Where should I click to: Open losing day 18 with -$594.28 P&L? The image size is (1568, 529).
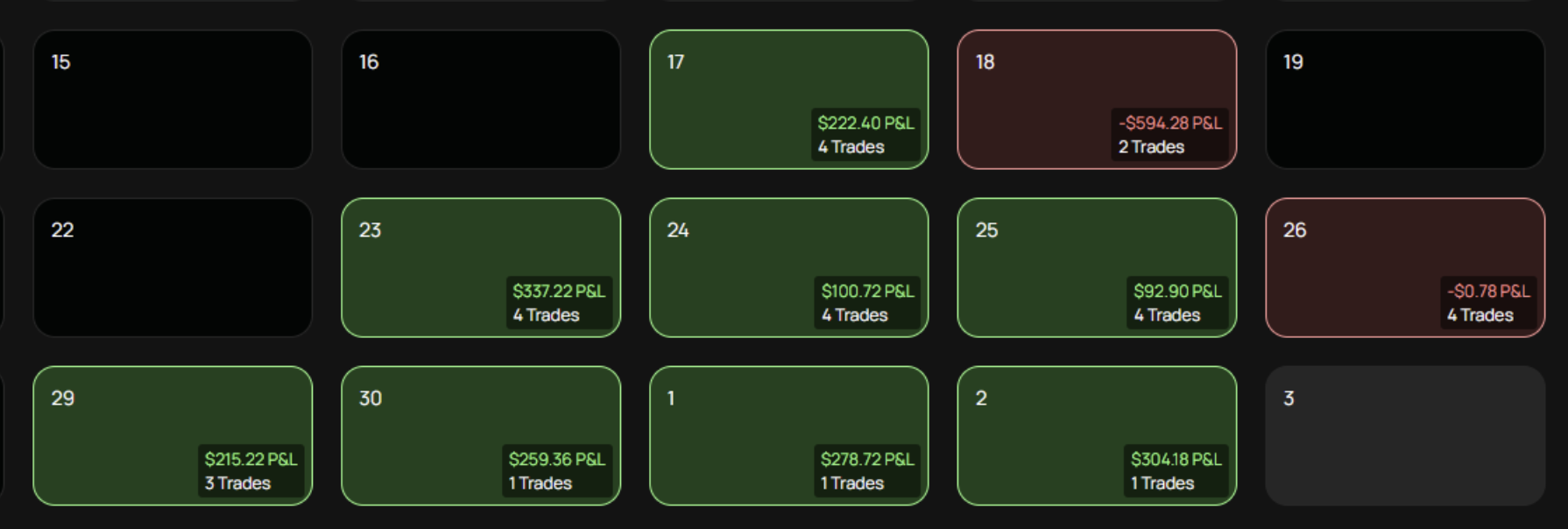tap(1097, 100)
